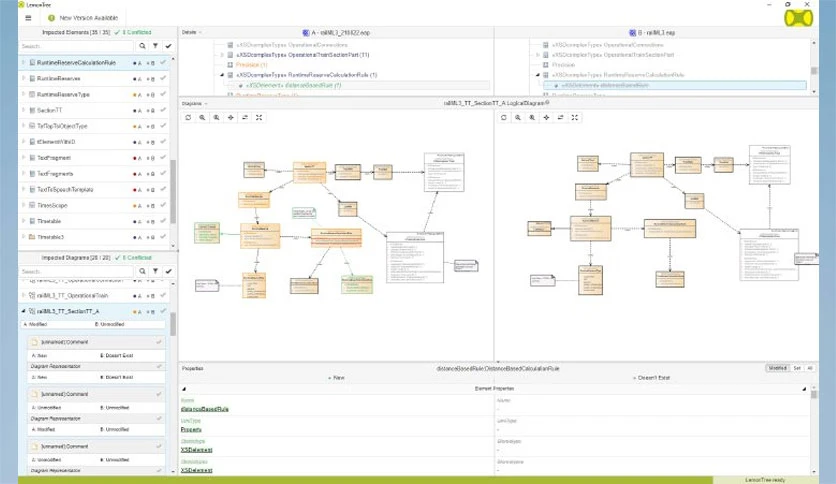Open the Details panel dropdown
The image size is (836, 484).
point(191,33)
